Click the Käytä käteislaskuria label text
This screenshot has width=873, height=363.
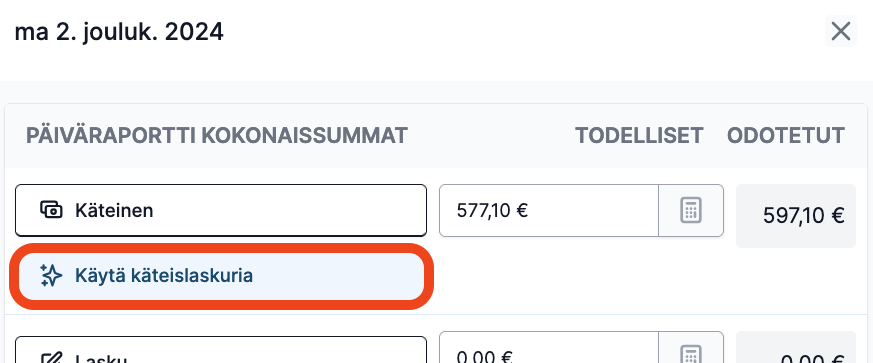[164, 276]
